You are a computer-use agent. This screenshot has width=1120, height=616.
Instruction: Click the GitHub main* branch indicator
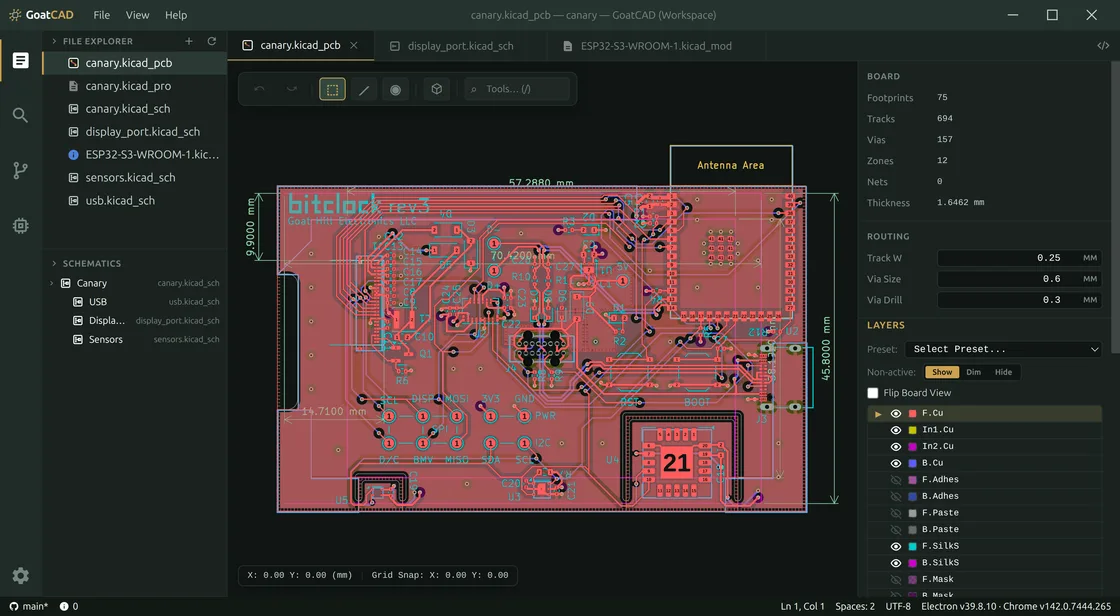(x=29, y=606)
